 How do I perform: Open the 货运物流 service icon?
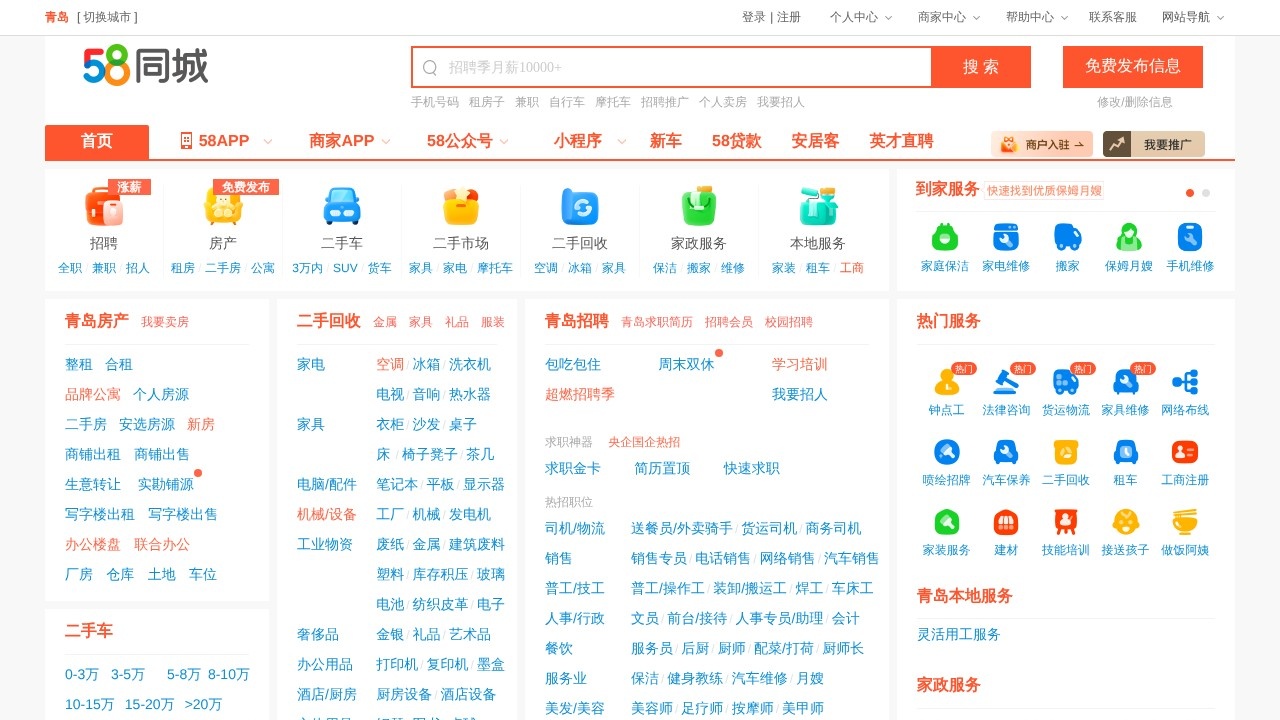[1066, 382]
